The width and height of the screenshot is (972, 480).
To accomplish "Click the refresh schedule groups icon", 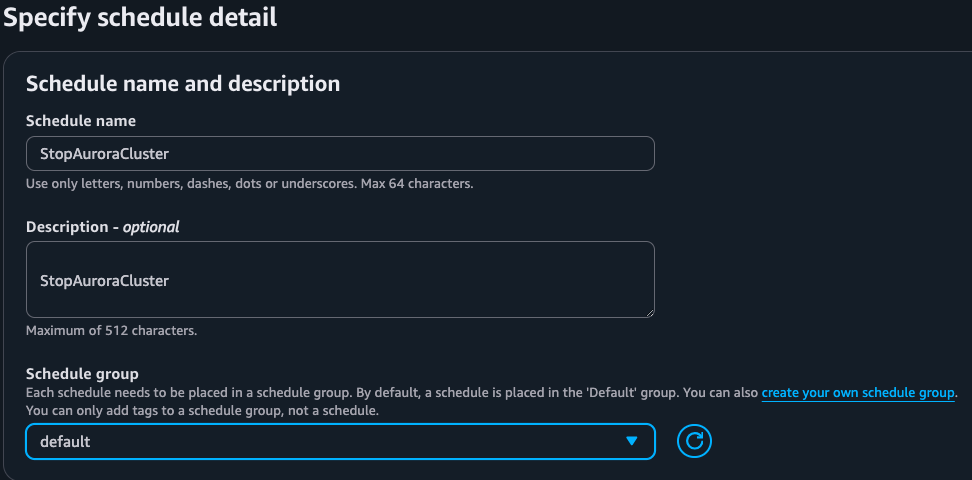I will [x=693, y=441].
